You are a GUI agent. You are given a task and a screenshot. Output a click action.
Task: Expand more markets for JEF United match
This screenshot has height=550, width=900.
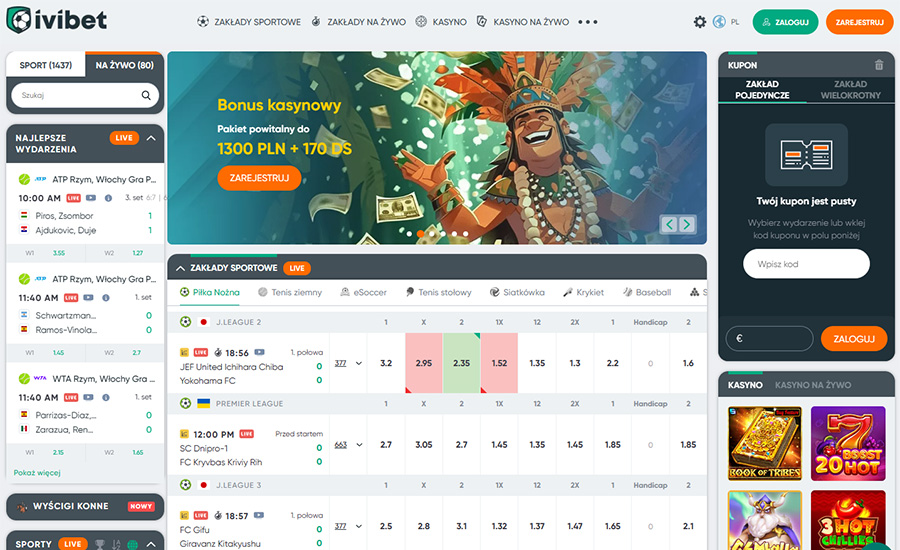coord(359,363)
